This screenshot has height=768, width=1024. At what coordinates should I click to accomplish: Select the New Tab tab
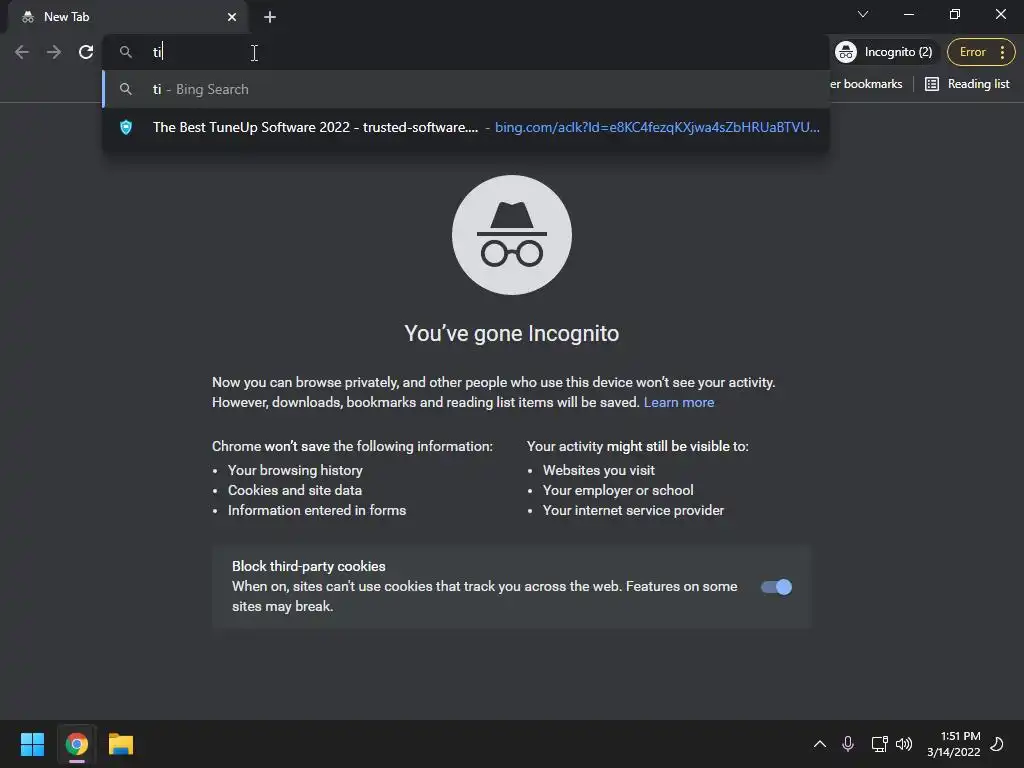[x=127, y=17]
